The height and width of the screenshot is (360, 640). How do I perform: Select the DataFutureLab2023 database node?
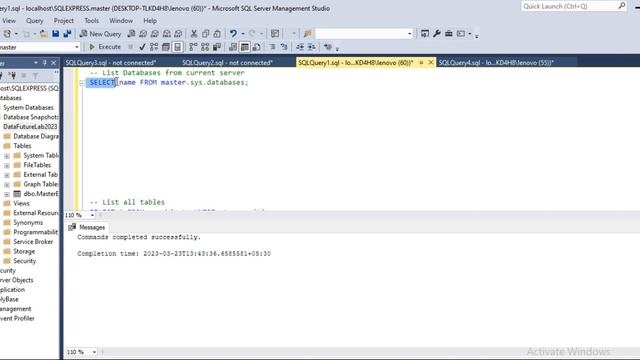[30, 127]
